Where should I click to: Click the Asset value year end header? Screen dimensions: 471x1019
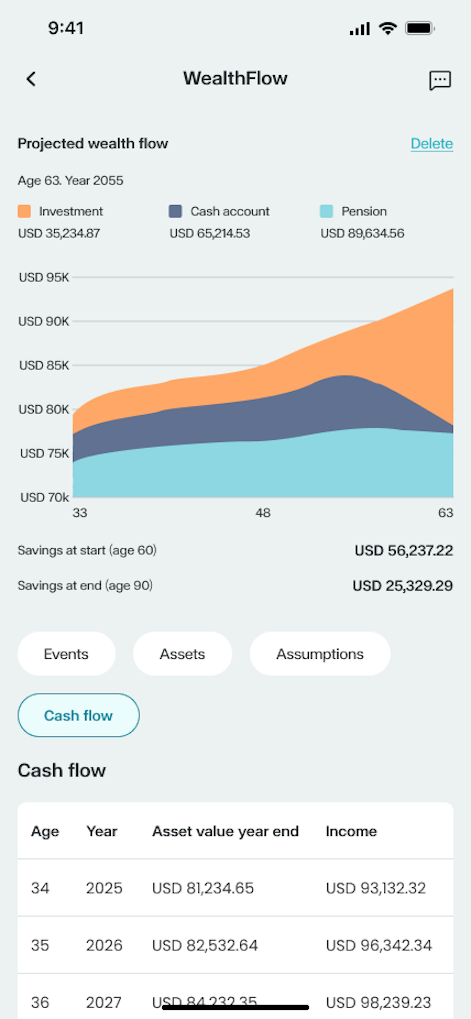(x=225, y=831)
